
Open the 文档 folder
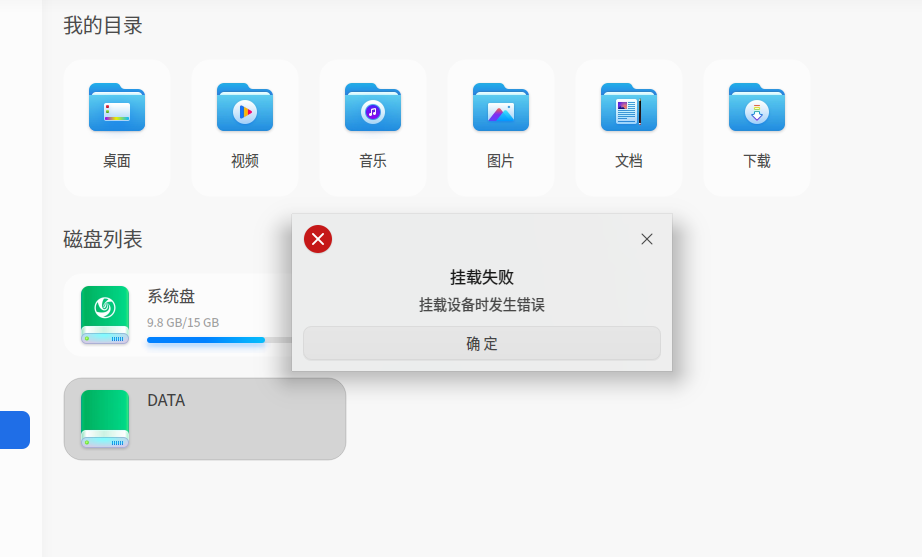pyautogui.click(x=629, y=128)
